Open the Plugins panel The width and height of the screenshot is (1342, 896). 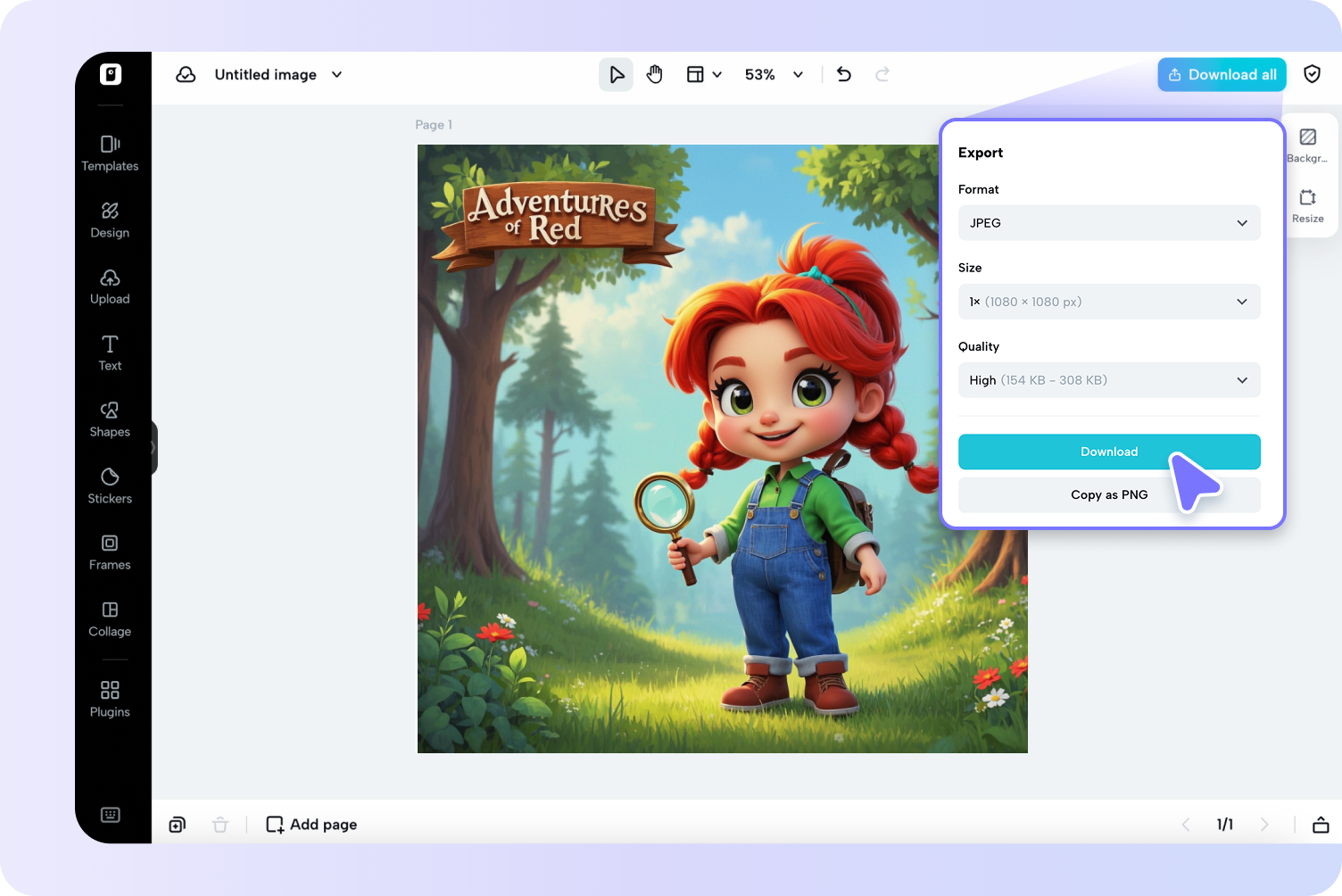click(x=109, y=699)
